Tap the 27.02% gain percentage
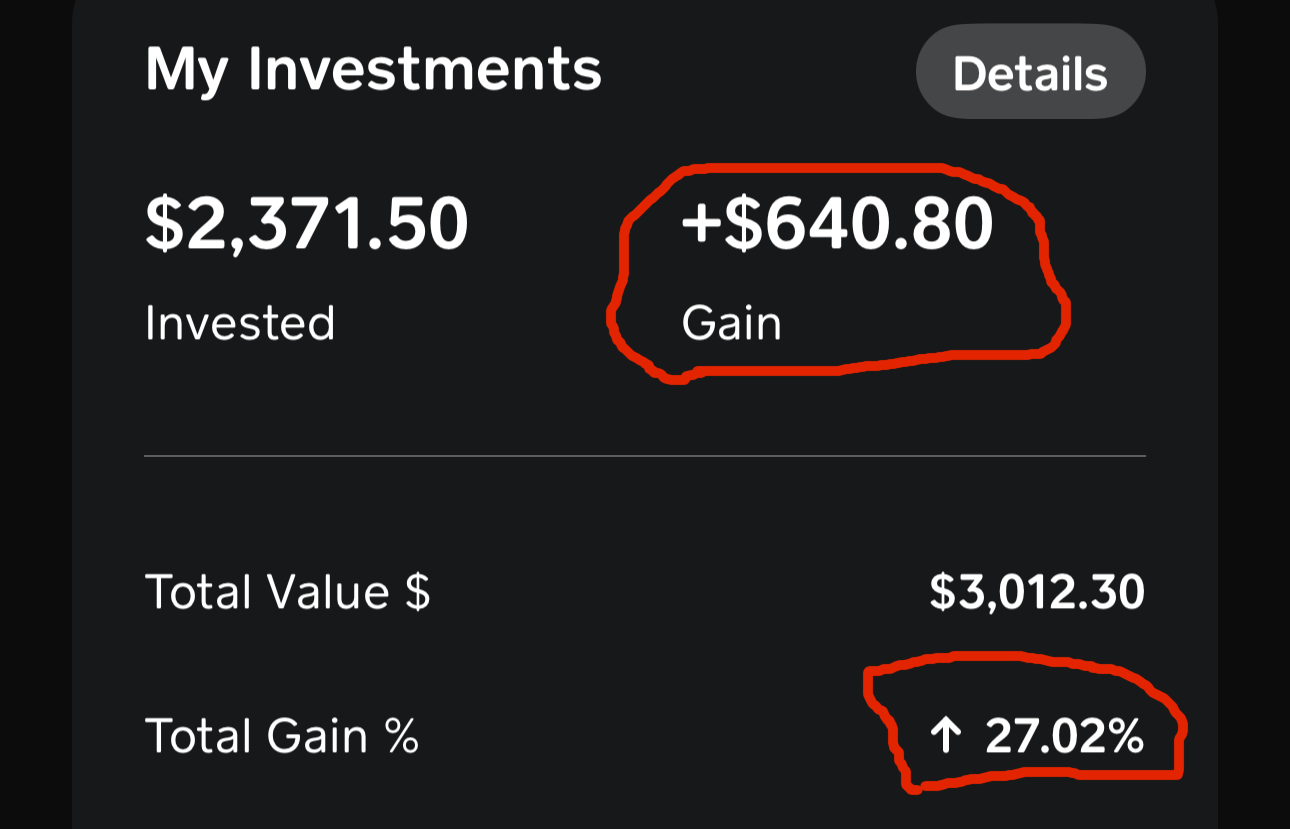The height and width of the screenshot is (829, 1290). pos(1064,737)
